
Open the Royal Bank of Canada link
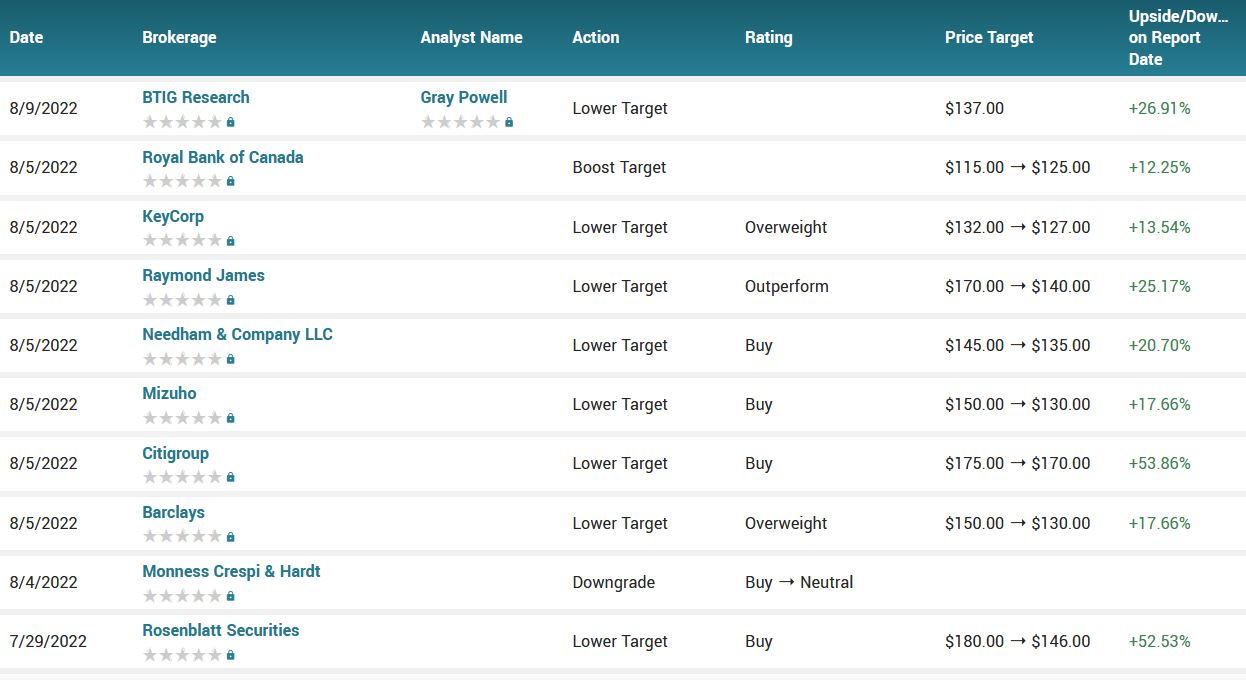(x=223, y=157)
